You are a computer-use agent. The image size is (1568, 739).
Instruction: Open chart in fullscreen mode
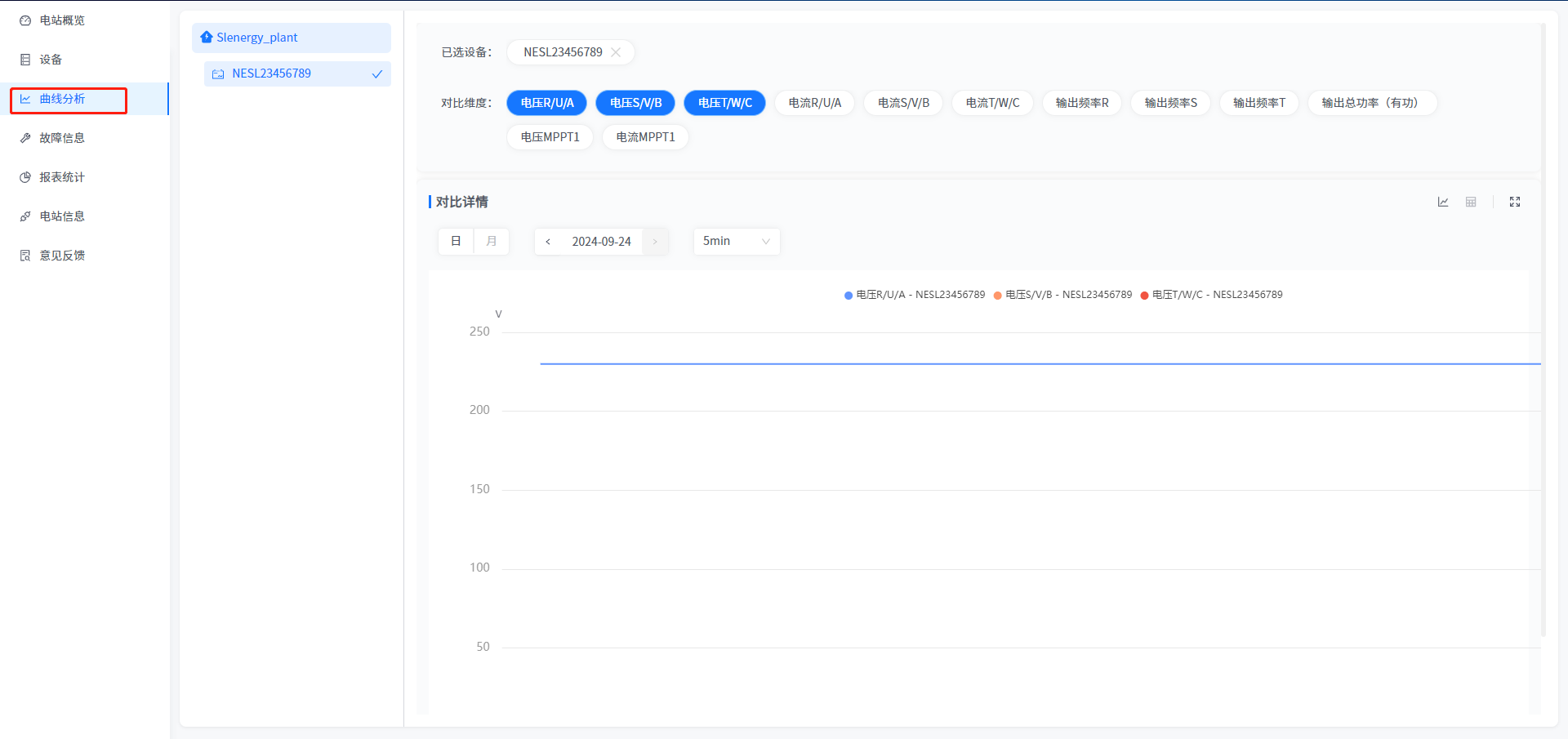click(x=1515, y=202)
